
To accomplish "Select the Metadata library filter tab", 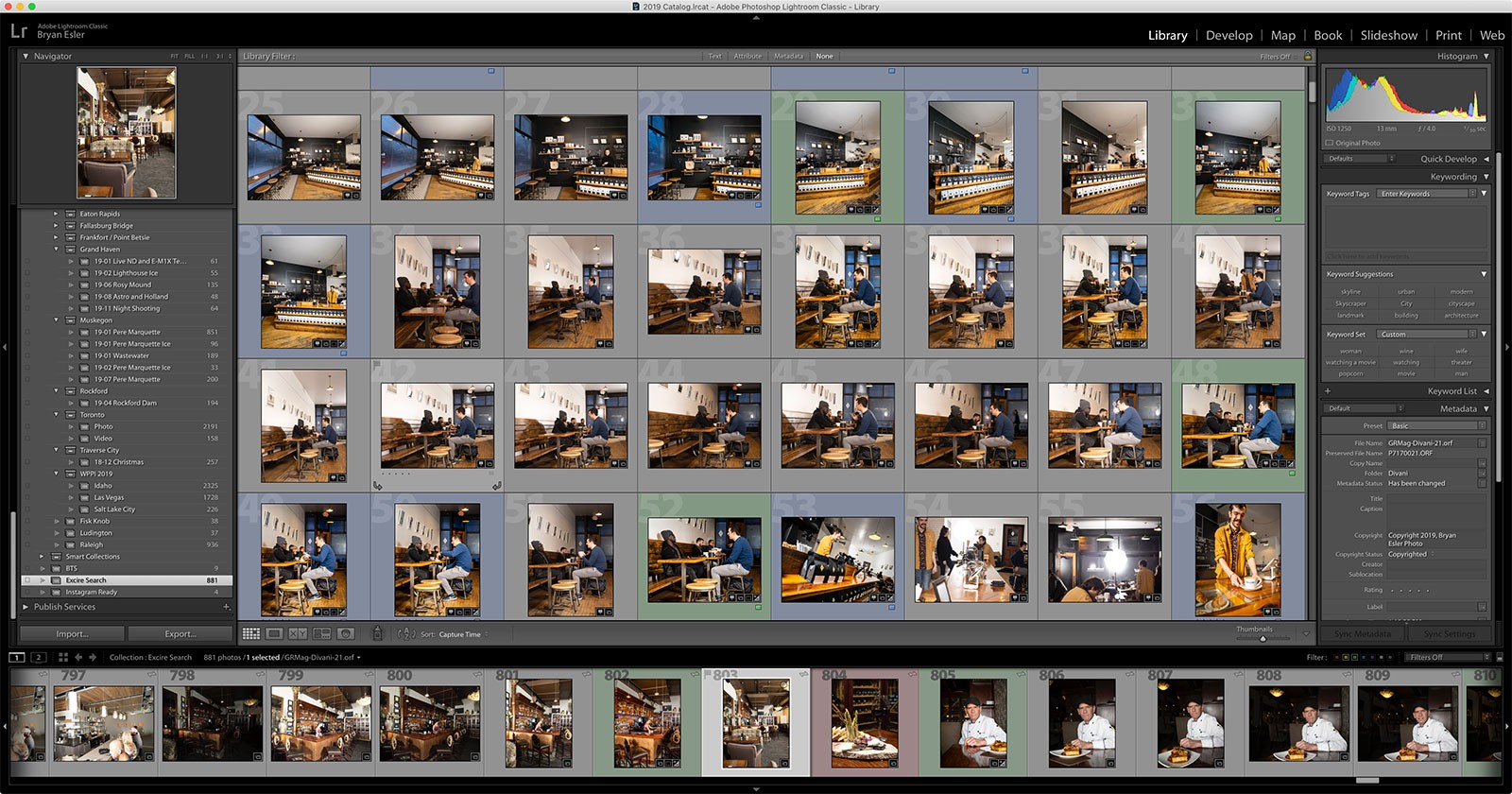I will click(x=788, y=57).
